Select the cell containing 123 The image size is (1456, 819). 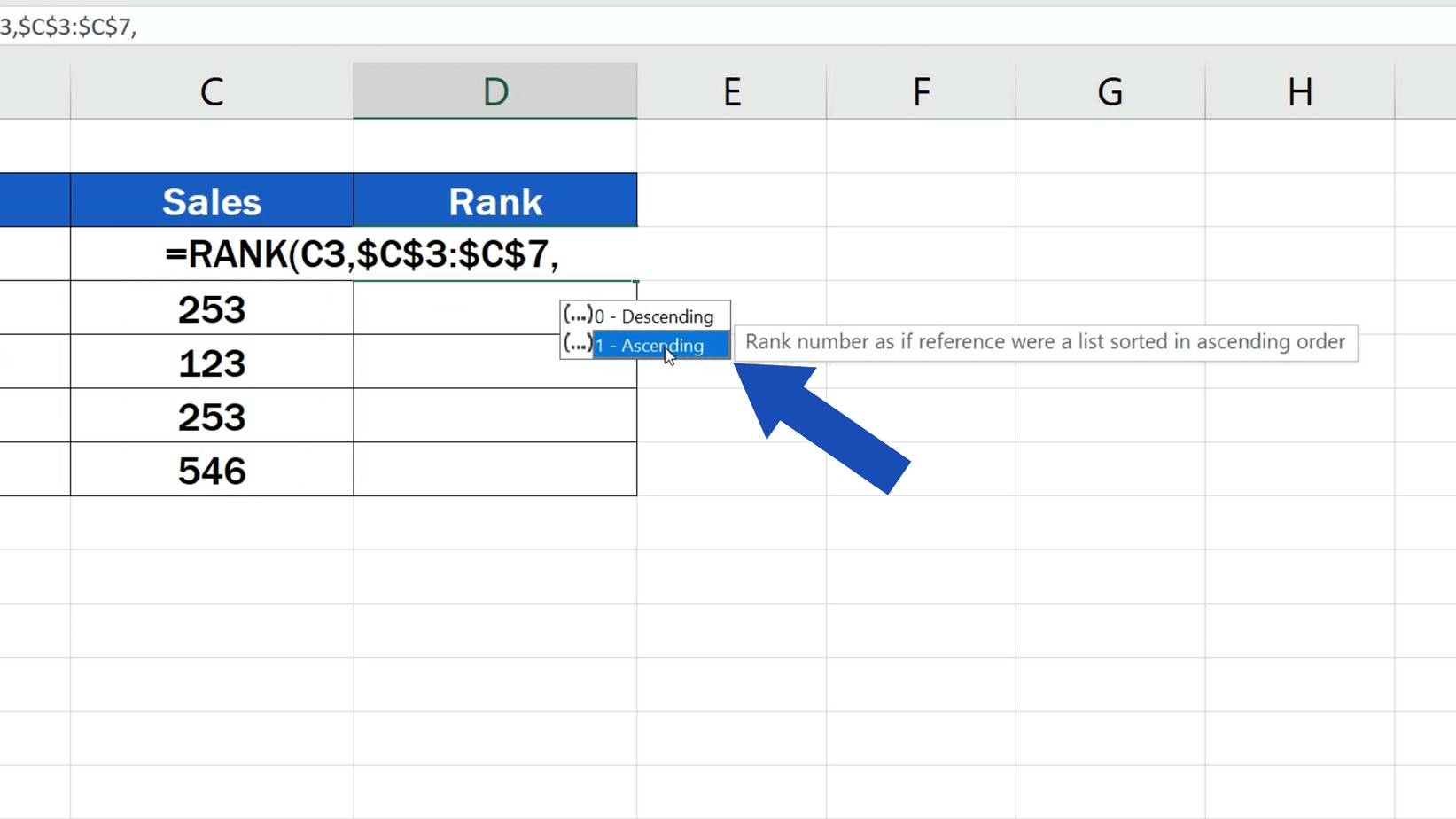(212, 363)
